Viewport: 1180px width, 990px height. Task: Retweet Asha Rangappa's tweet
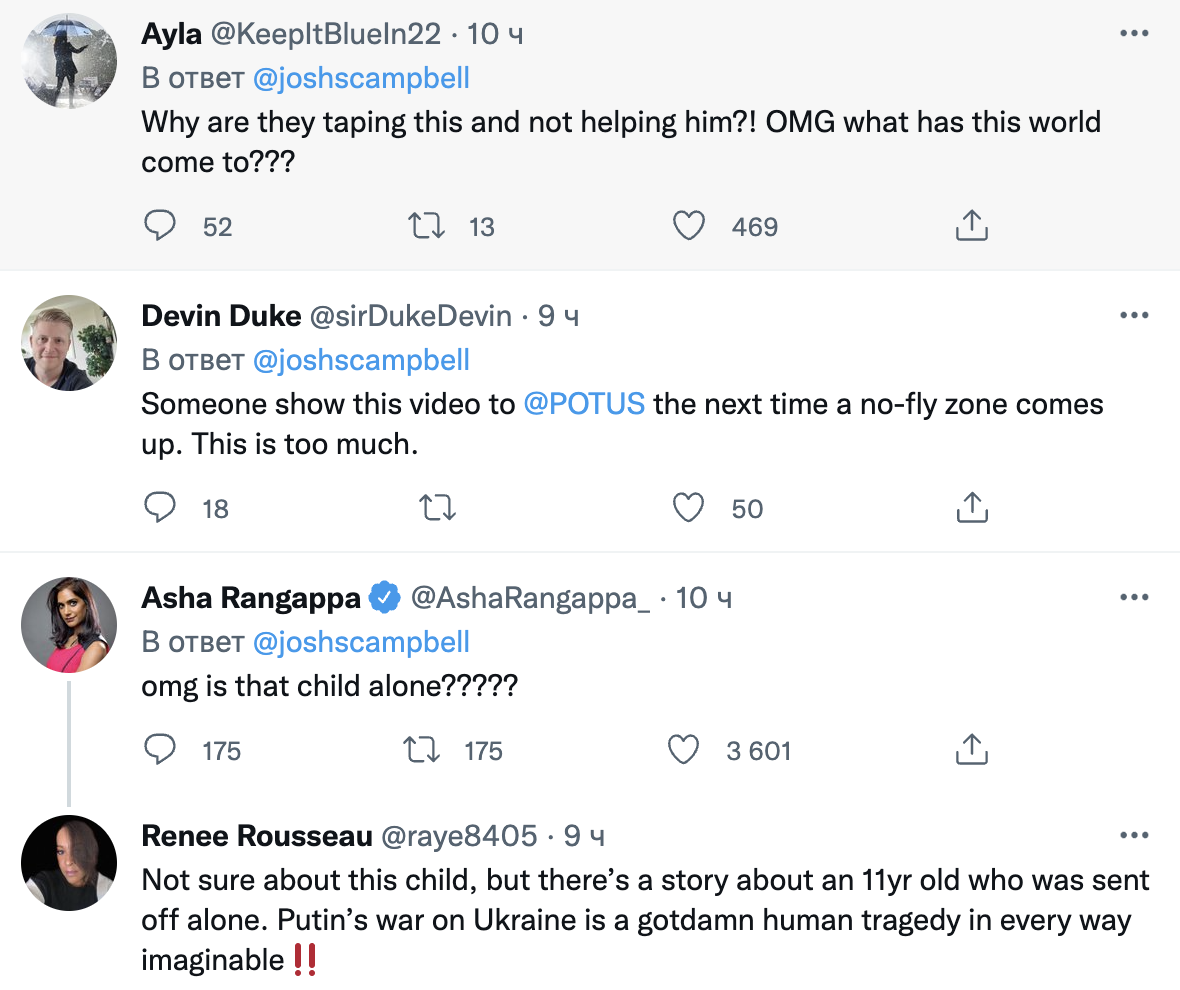tap(421, 750)
